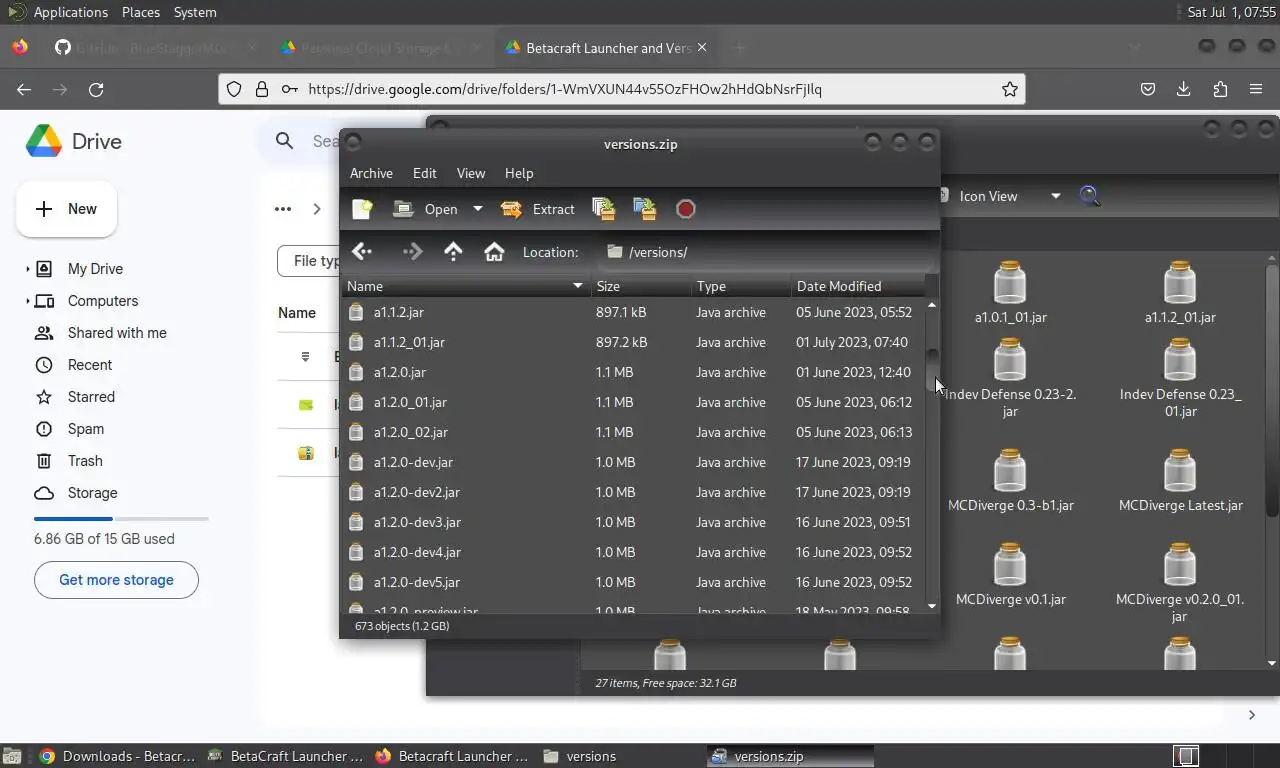Open Computers in Drive sidebar
The width and height of the screenshot is (1280, 768).
[103, 301]
